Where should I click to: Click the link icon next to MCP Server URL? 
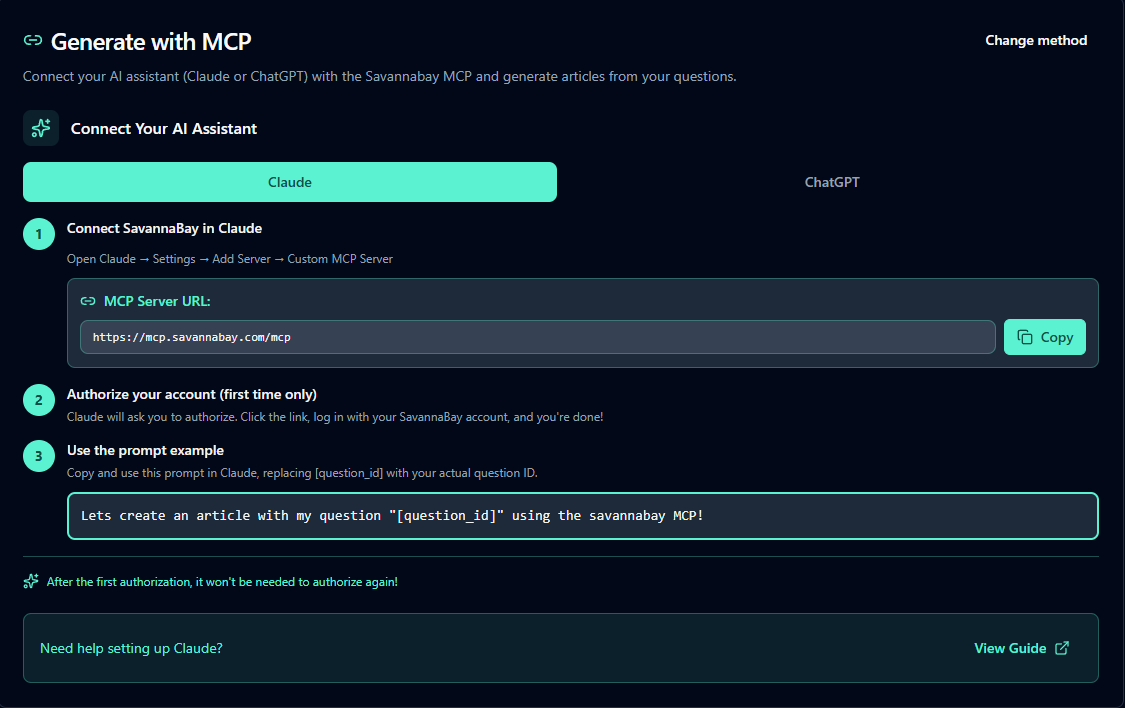[88, 301]
